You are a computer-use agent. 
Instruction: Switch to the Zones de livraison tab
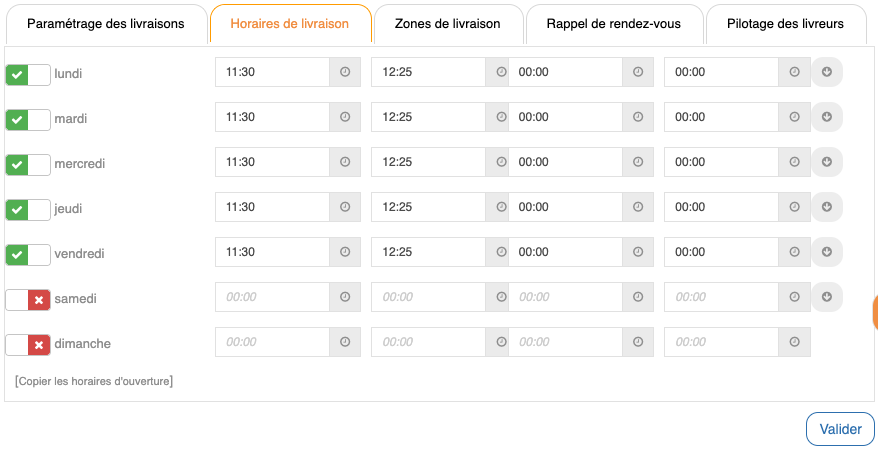point(447,24)
